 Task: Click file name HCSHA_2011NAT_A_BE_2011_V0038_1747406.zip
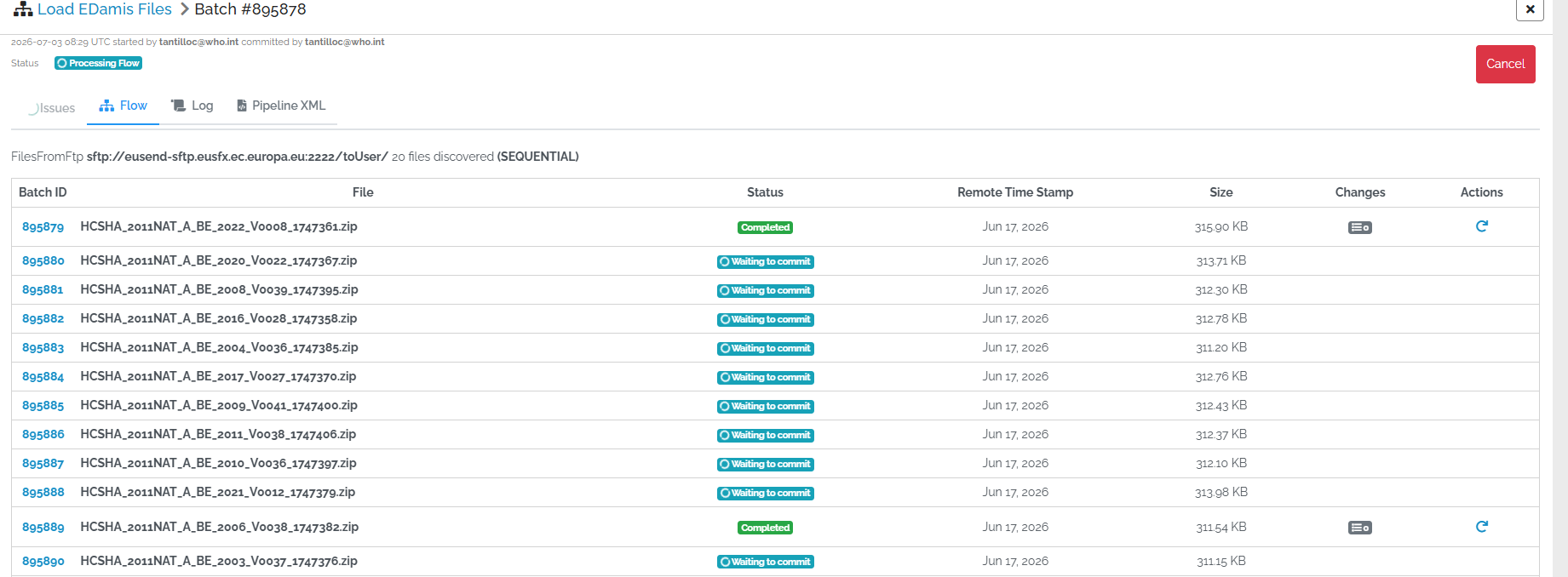click(x=218, y=434)
